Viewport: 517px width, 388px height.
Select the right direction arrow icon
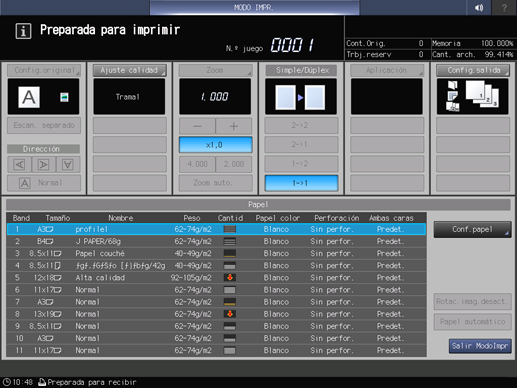[43, 164]
